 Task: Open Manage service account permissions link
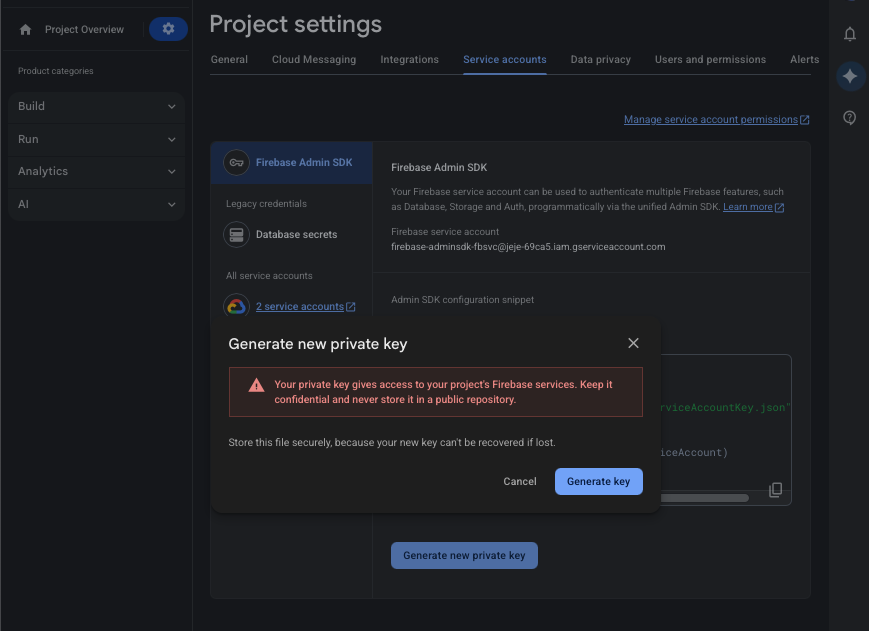711,119
